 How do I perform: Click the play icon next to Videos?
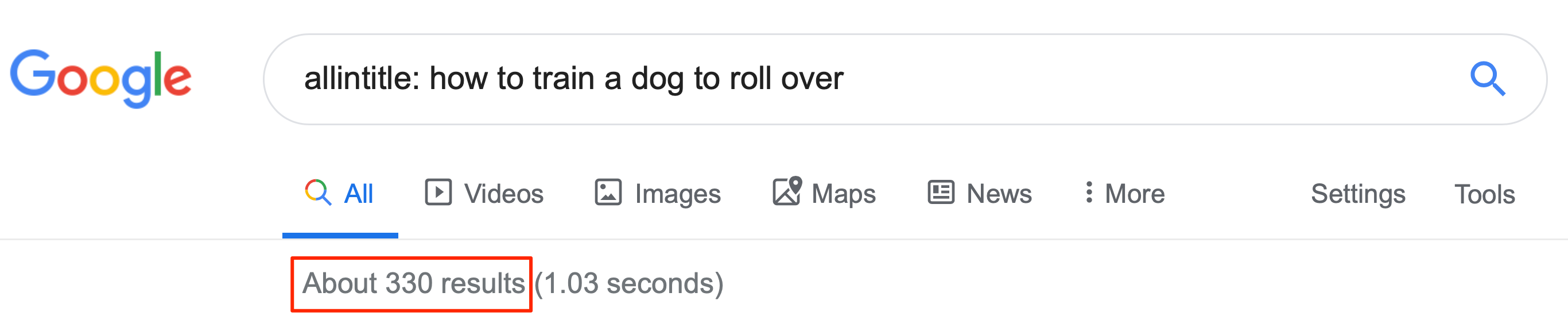click(438, 192)
